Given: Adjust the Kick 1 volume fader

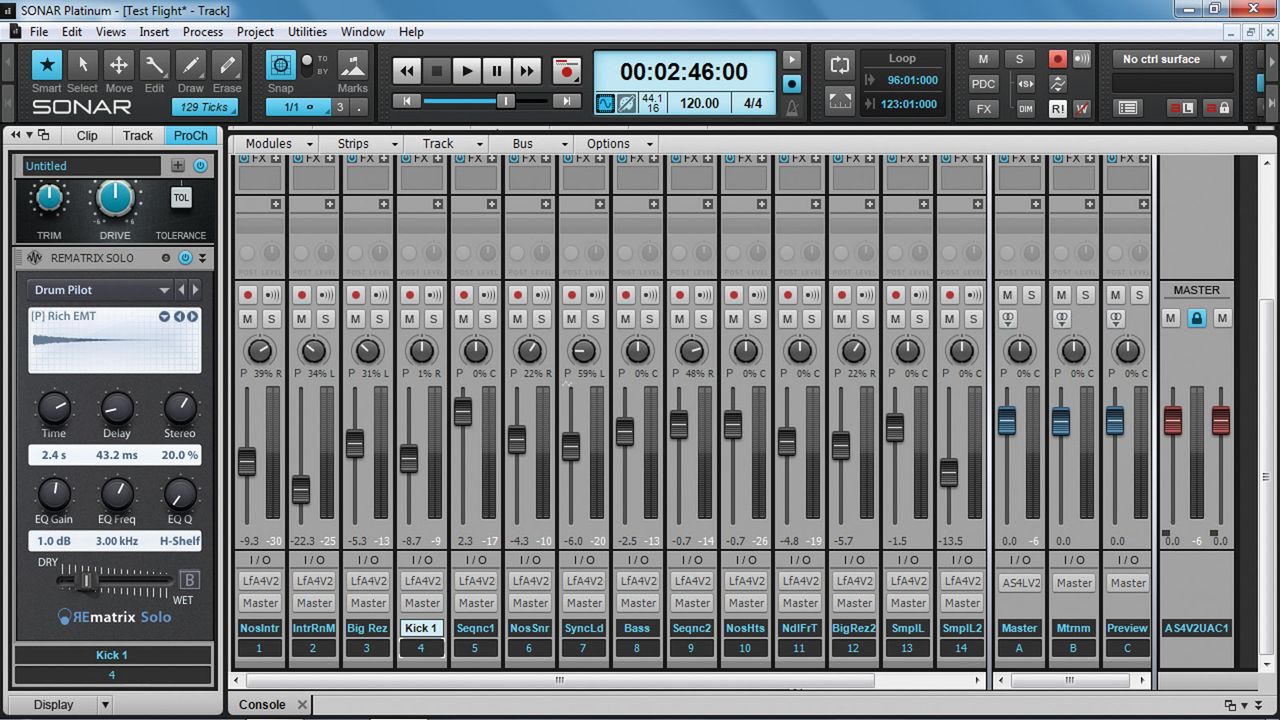Looking at the screenshot, I should coord(409,458).
